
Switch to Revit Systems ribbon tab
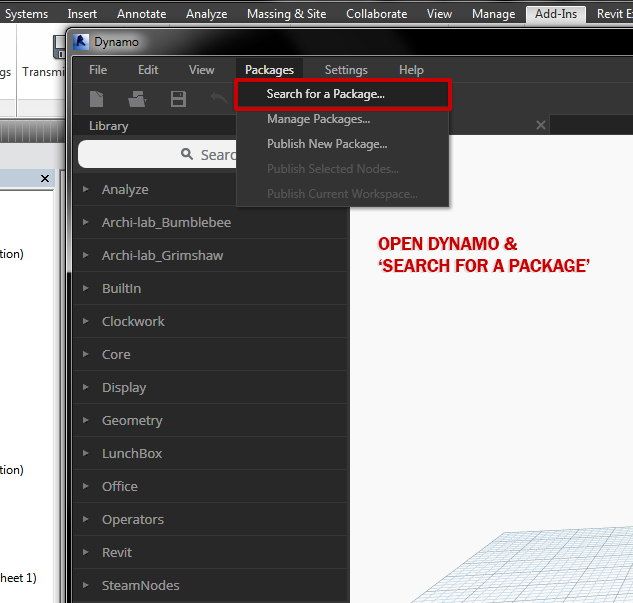click(x=25, y=14)
